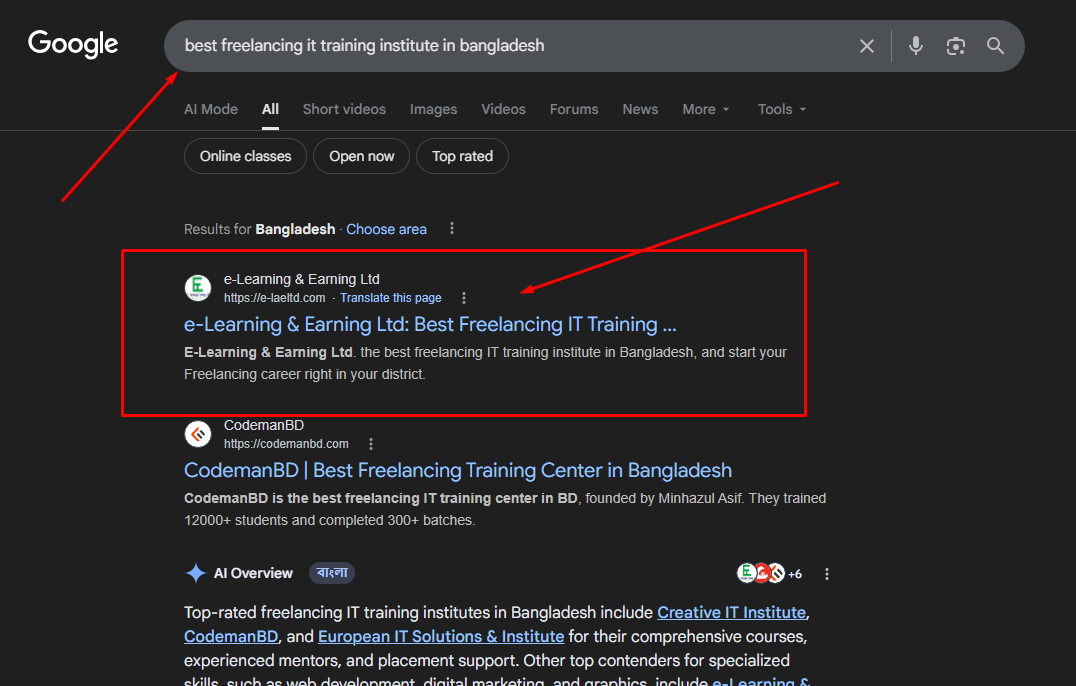
Task: Open the News tab
Action: [640, 109]
